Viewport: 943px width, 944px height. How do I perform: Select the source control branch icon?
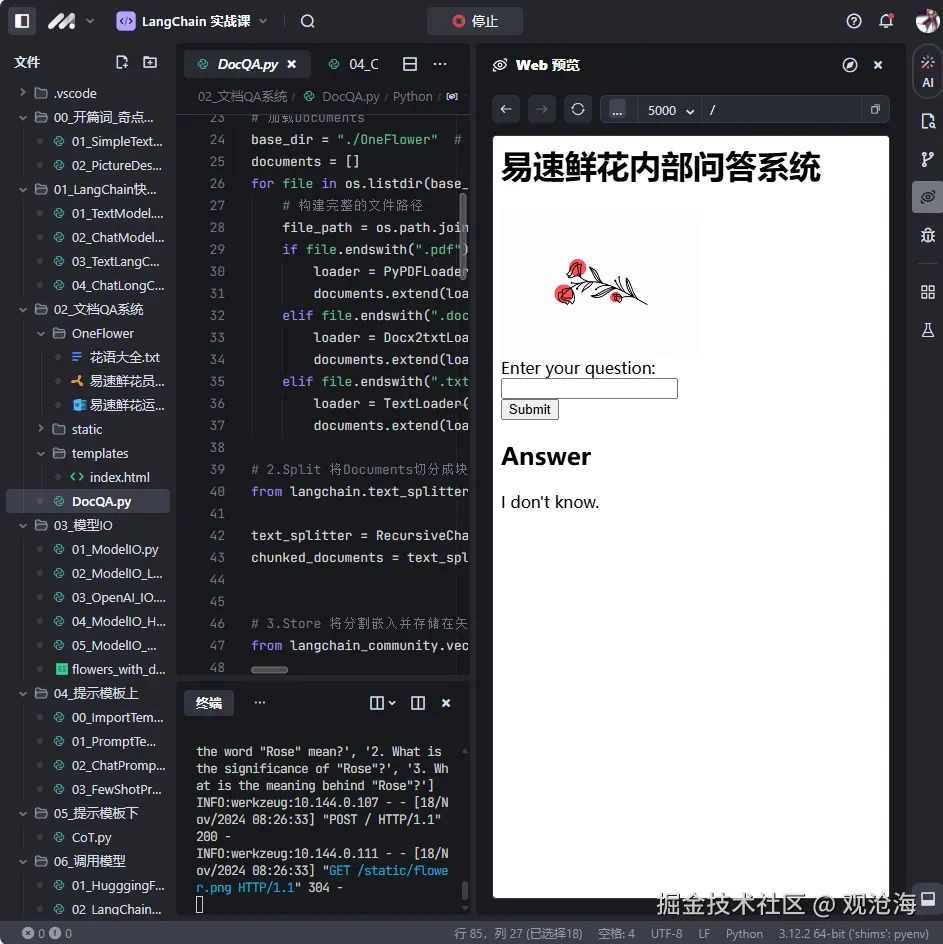pos(928,158)
